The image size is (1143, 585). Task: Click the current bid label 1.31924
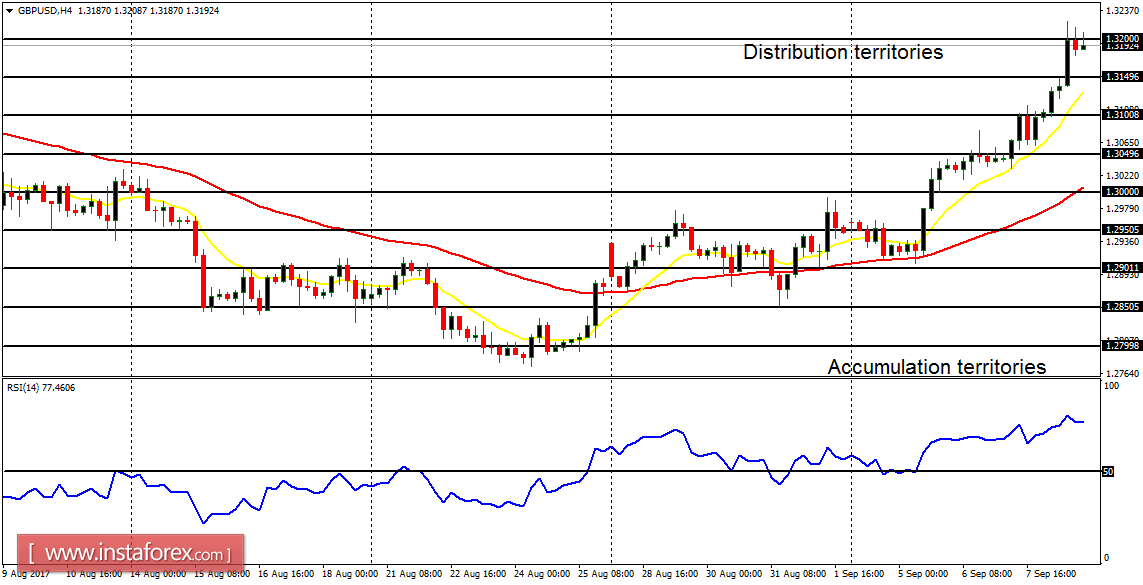coord(1117,45)
